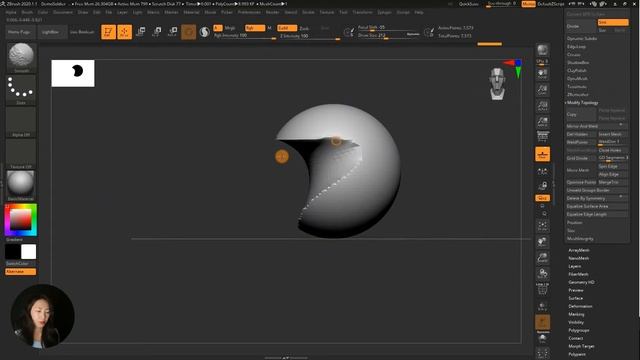Toggle the orange XYZ rotation button
Screen dimensions: 640x360
pos(542,198)
